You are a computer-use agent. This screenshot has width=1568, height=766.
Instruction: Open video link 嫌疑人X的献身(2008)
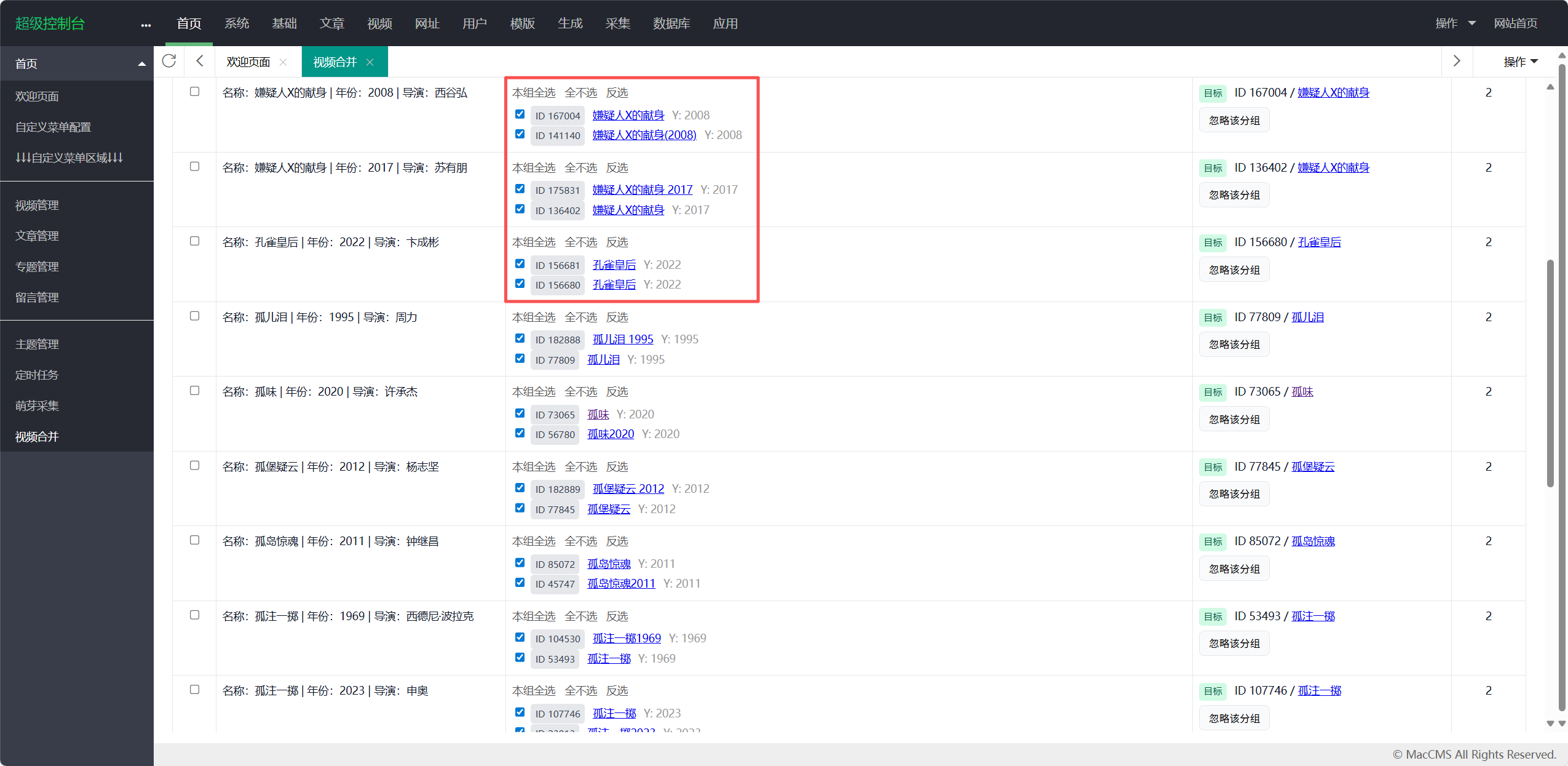pyautogui.click(x=644, y=135)
